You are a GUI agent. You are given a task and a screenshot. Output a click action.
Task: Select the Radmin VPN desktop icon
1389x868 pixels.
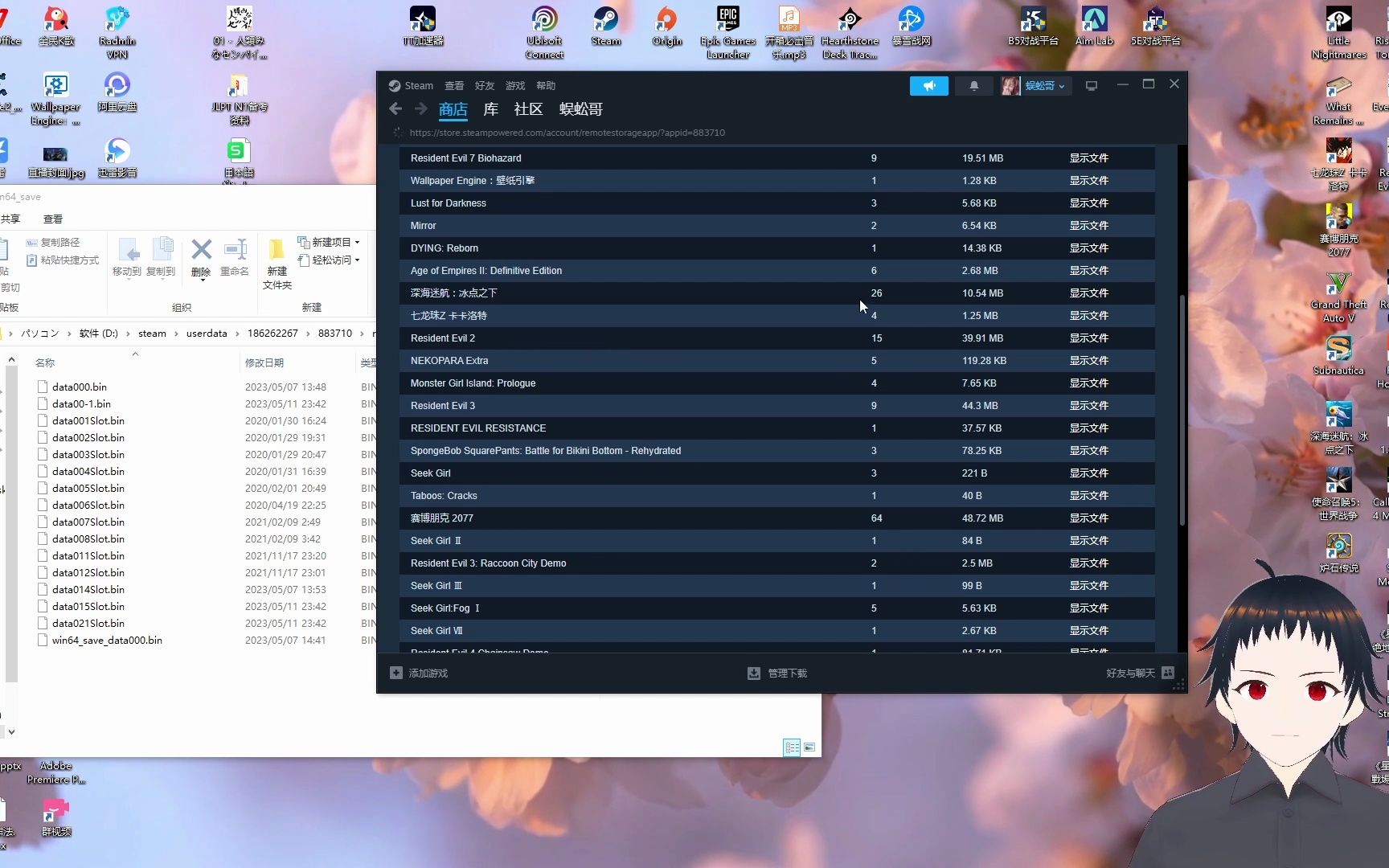(x=117, y=32)
